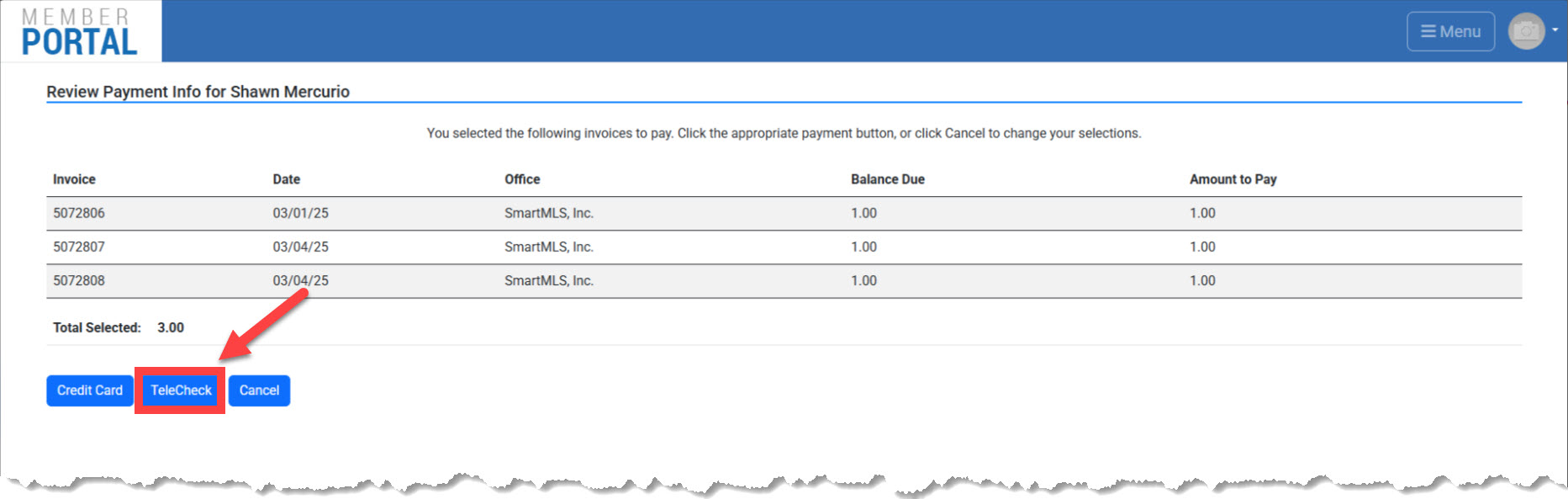This screenshot has height=499, width=1568.
Task: Click Amount to Pay value for invoice 5072808
Action: pos(1202,280)
